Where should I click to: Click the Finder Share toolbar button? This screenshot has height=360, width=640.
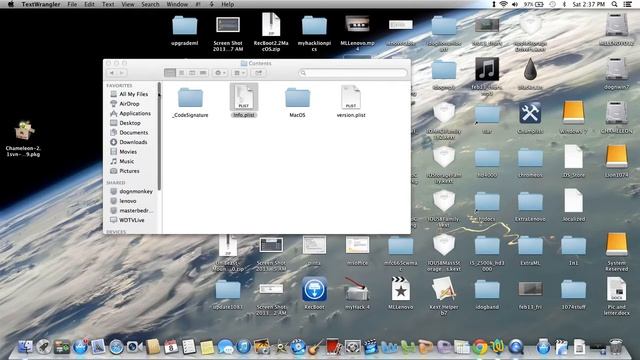tap(258, 73)
